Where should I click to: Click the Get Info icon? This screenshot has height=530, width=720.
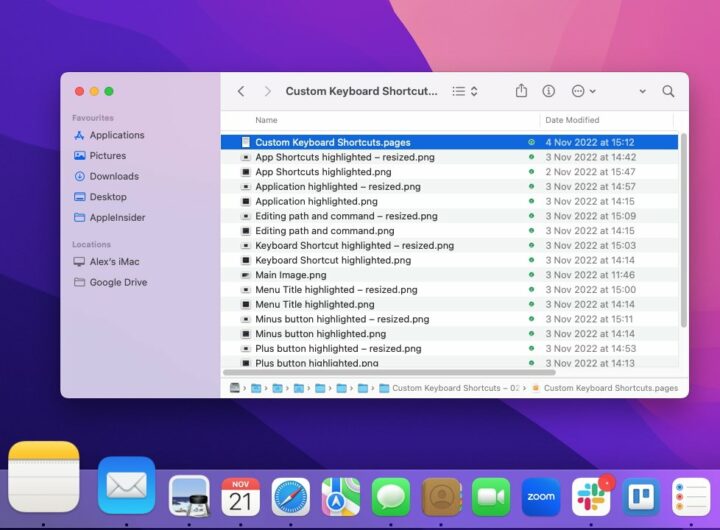coord(548,91)
